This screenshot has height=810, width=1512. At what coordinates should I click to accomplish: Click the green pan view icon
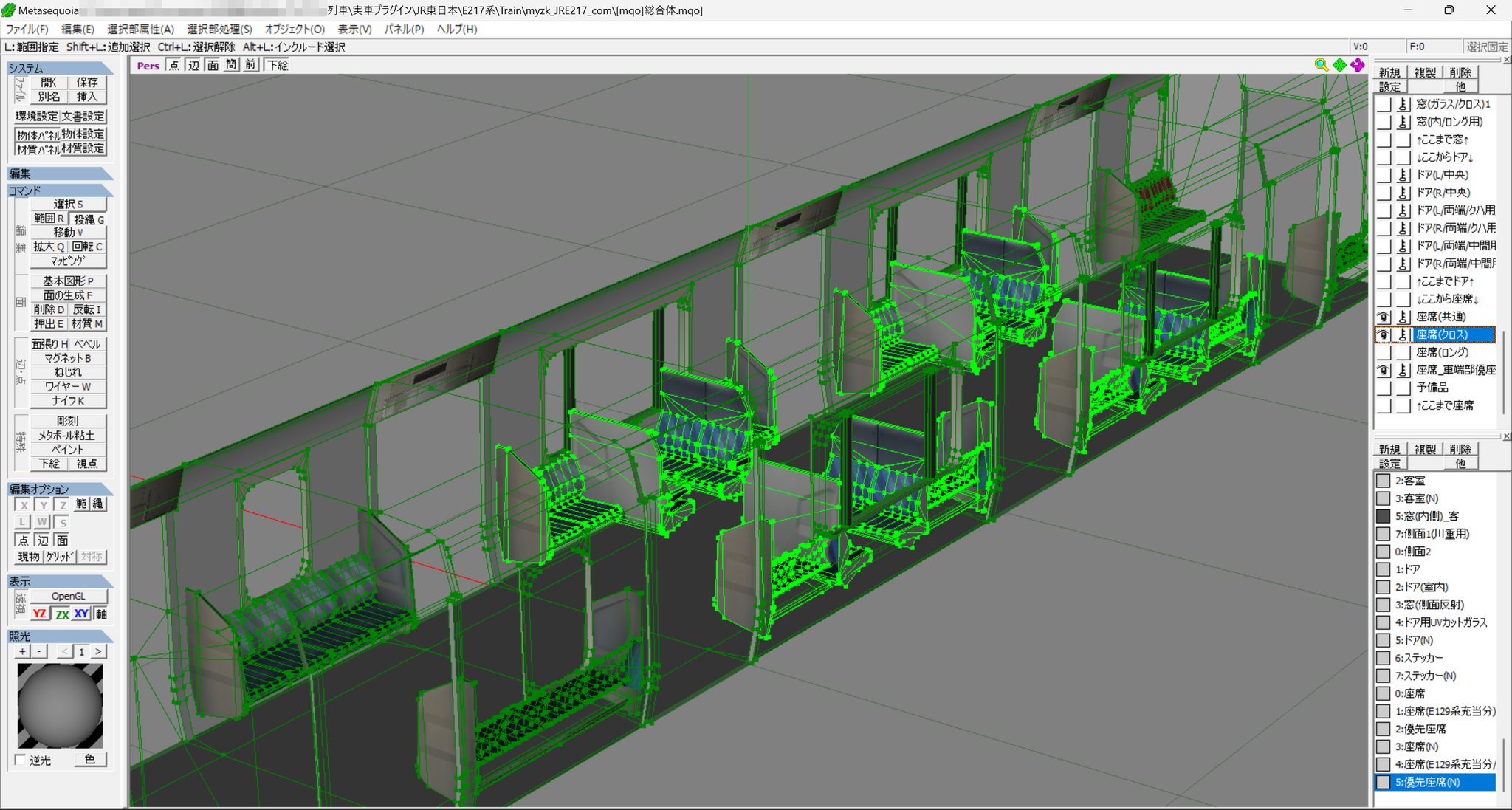1339,65
